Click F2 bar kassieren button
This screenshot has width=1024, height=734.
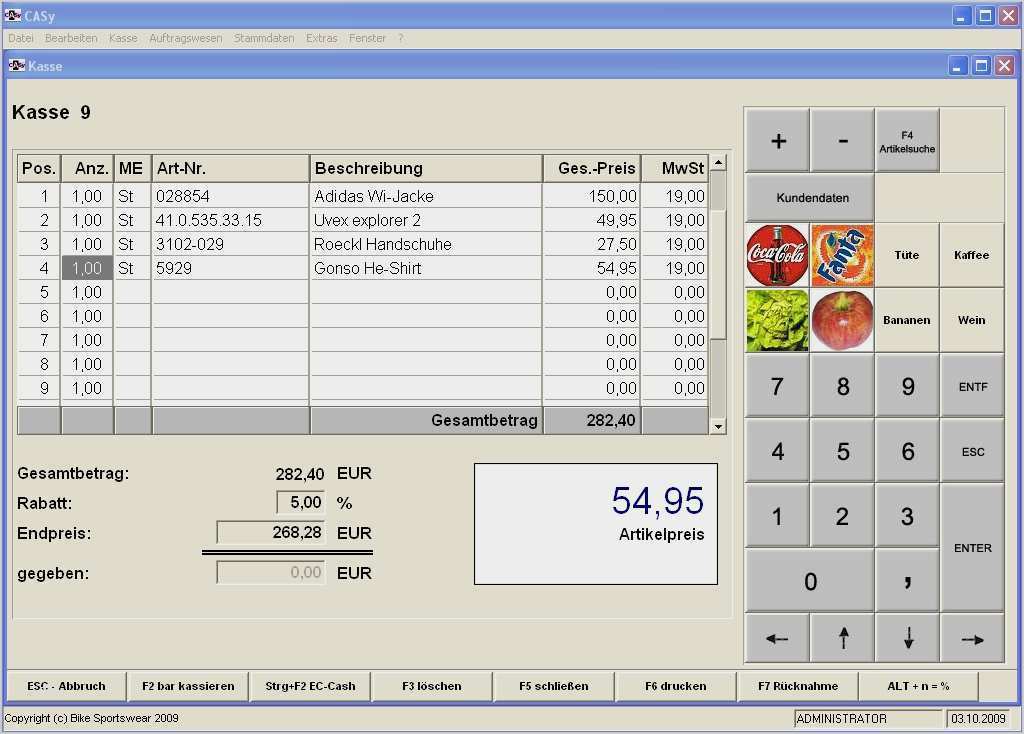(188, 686)
